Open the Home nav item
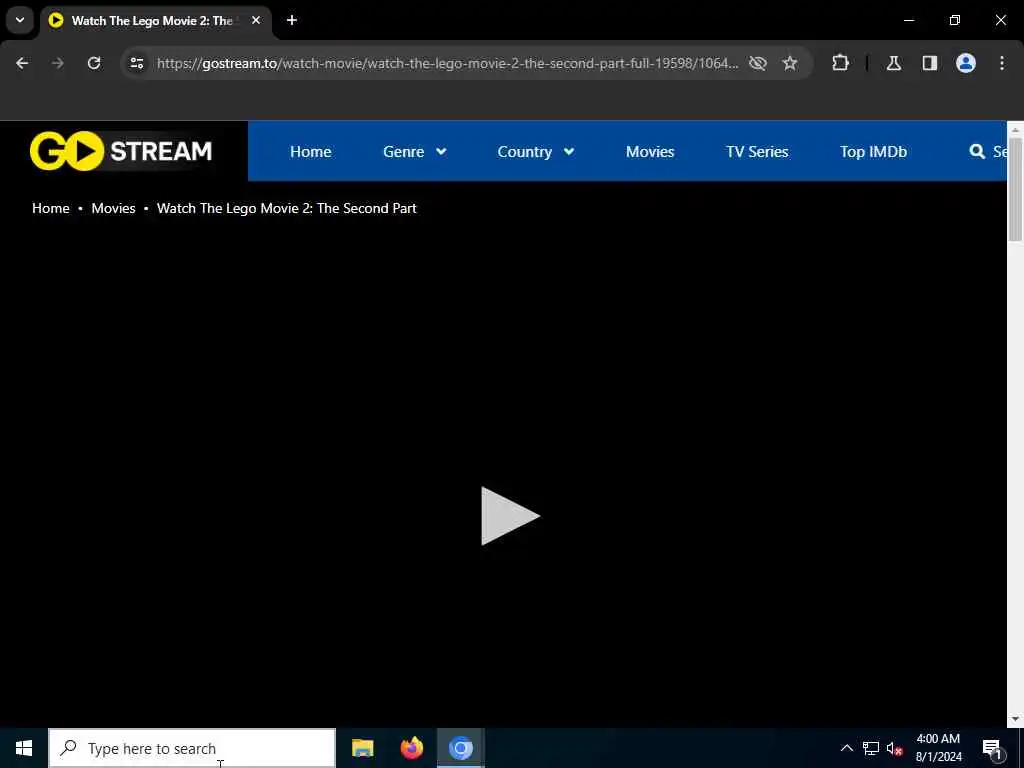This screenshot has height=768, width=1024. click(310, 152)
